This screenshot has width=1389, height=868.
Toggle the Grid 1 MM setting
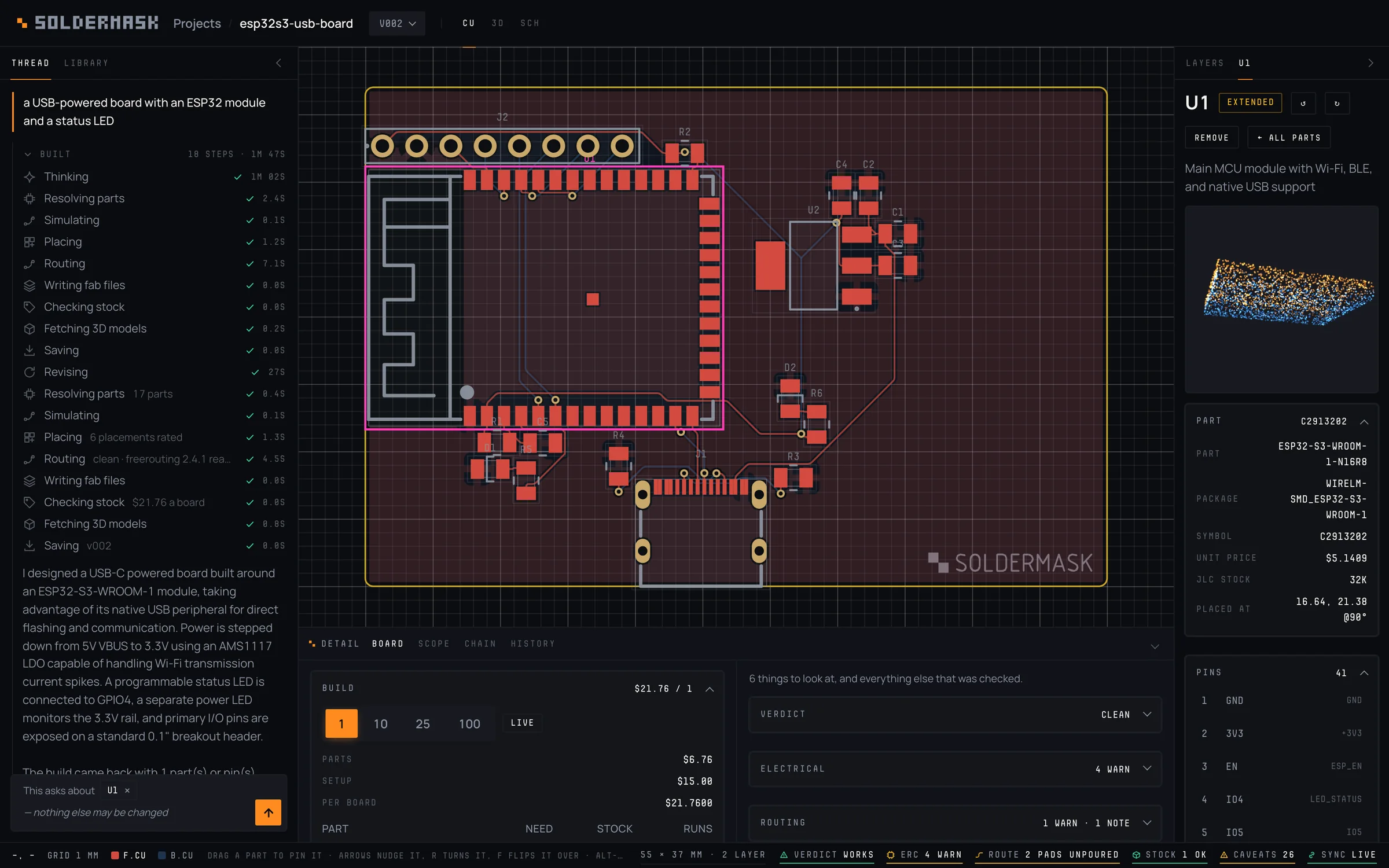(x=73, y=855)
